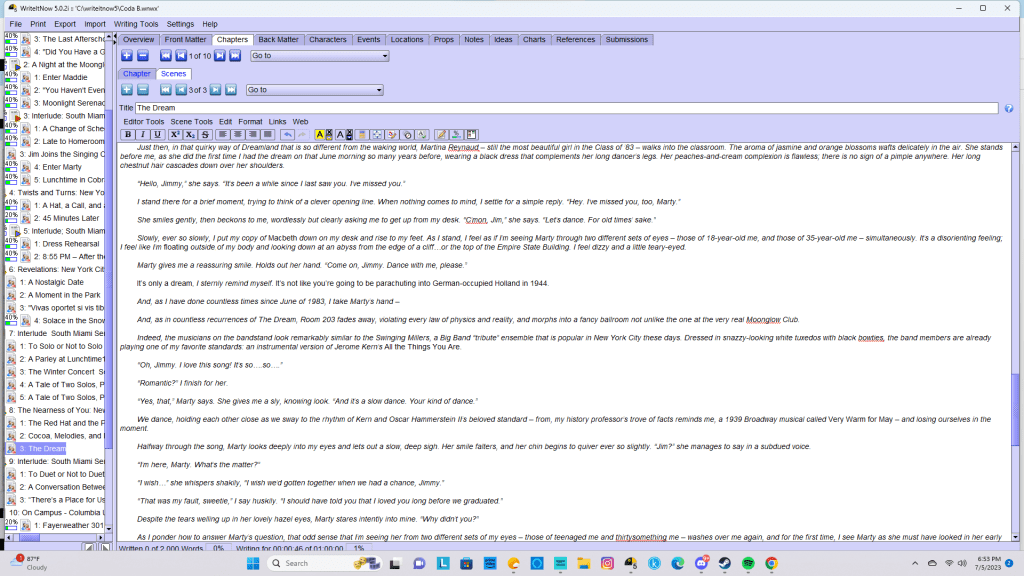This screenshot has width=1024, height=576.
Task: Toggle italic formatting
Action: [142, 134]
